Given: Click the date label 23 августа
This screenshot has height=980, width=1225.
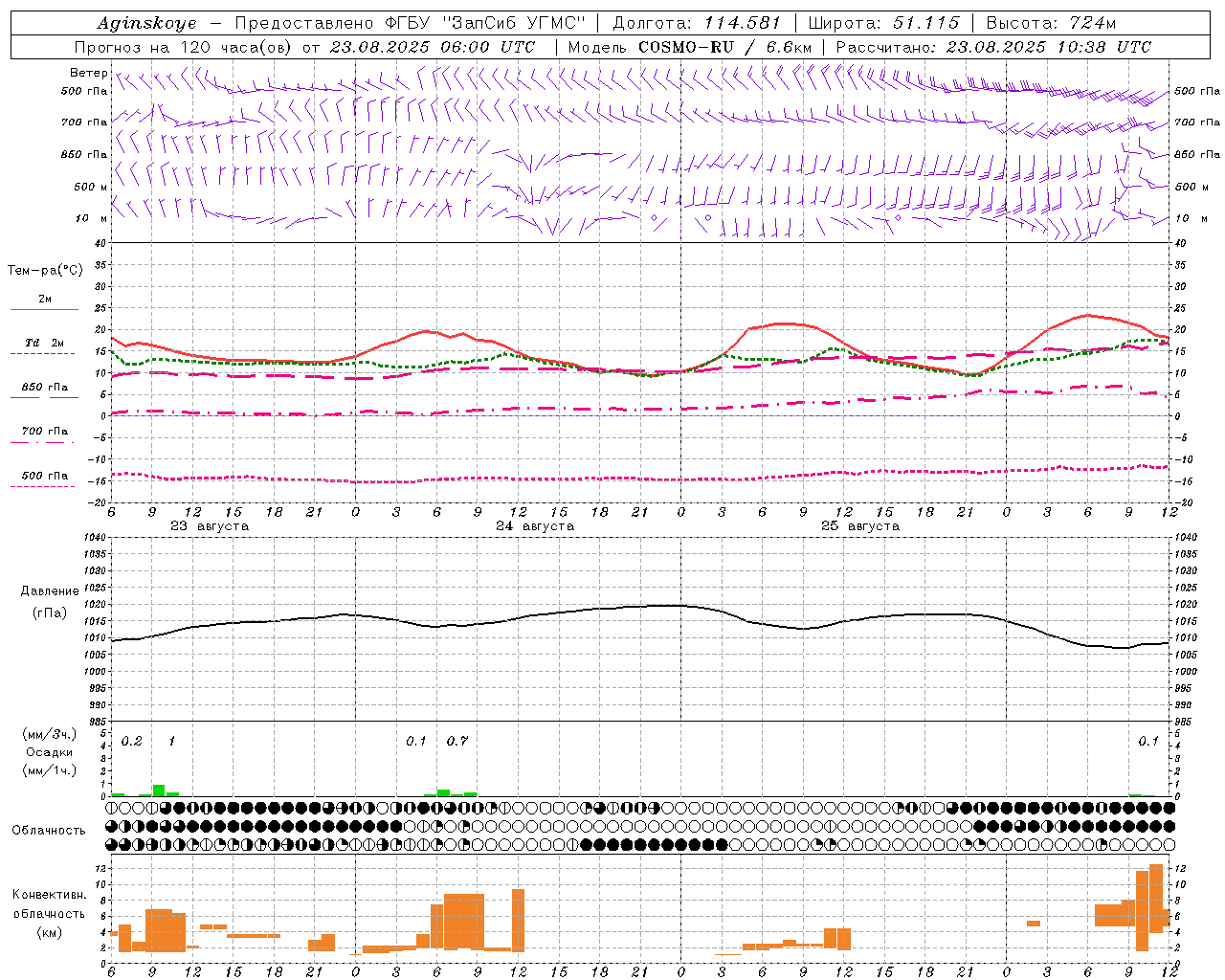Looking at the screenshot, I should (x=210, y=526).
